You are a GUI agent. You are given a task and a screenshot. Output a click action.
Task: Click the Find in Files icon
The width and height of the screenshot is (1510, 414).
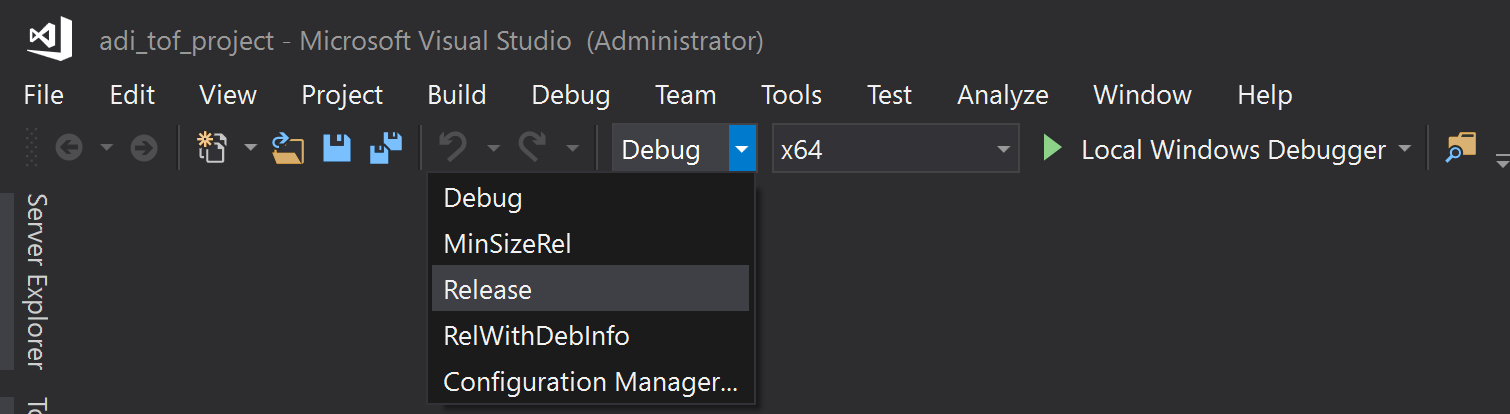click(x=1461, y=149)
